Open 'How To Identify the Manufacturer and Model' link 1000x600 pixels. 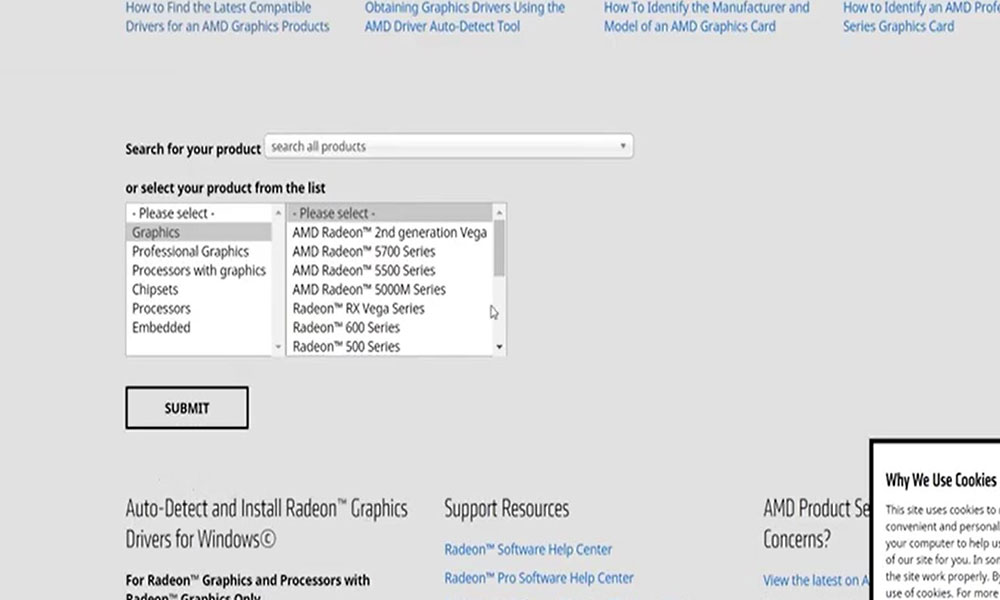coord(707,17)
